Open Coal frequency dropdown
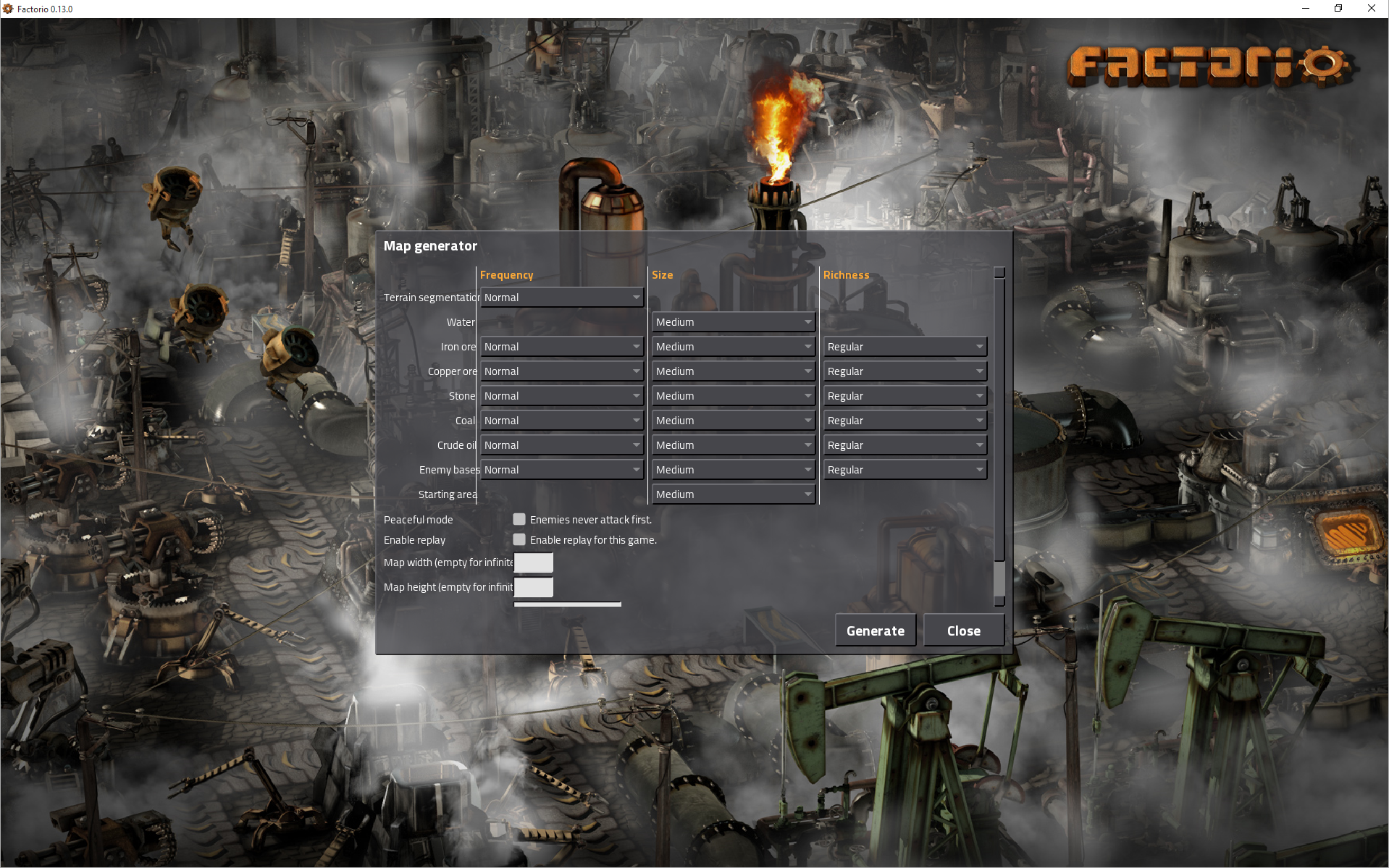The height and width of the screenshot is (868, 1389). 562,421
